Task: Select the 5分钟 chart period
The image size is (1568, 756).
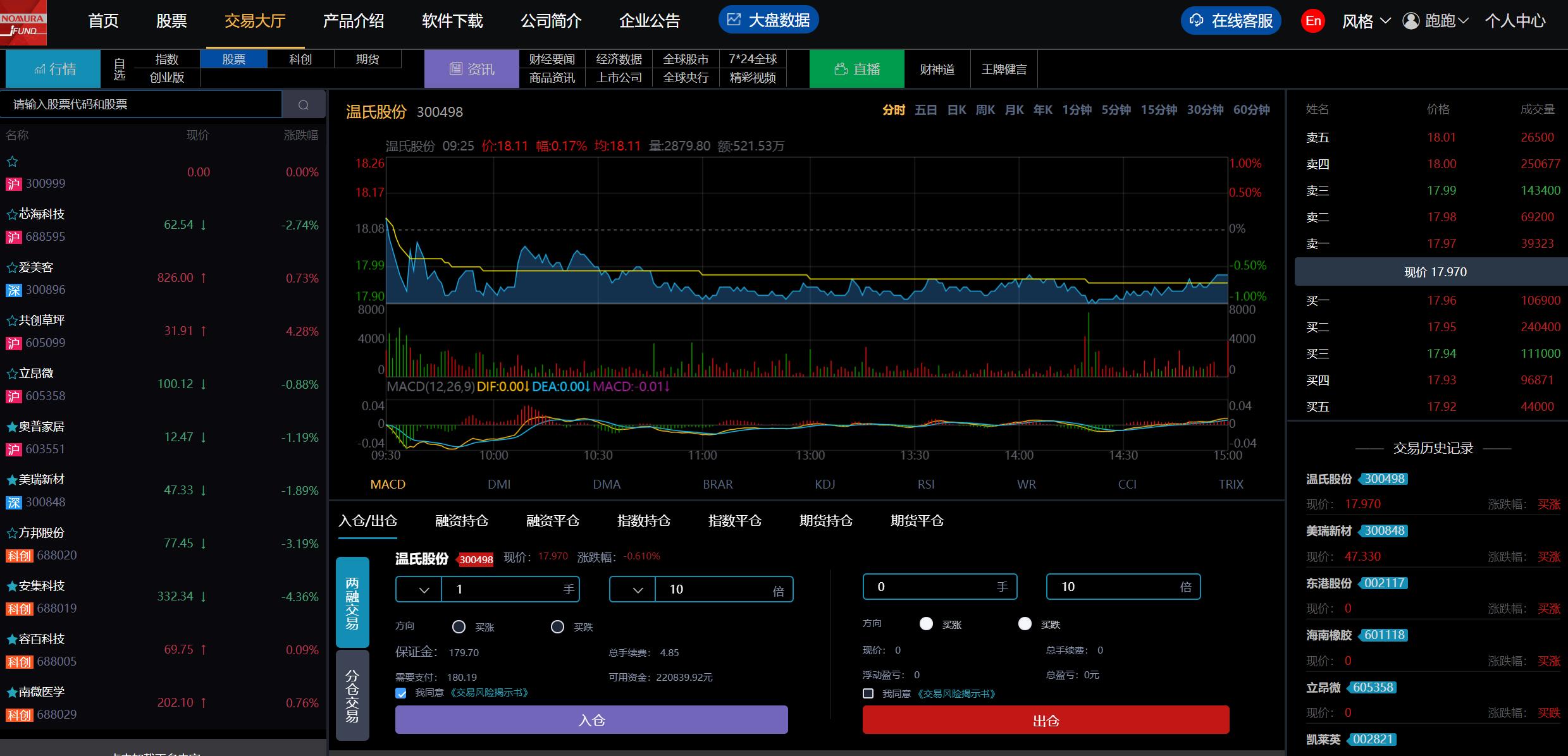Action: 1116,110
